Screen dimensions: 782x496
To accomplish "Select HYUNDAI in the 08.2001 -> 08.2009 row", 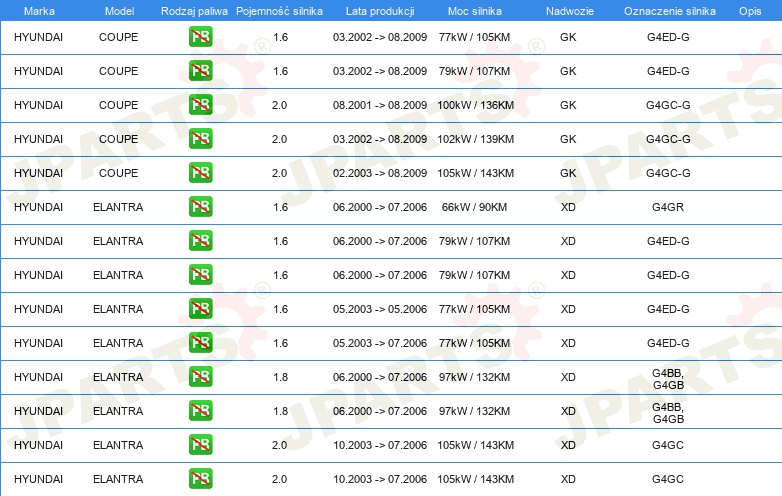I will click(x=38, y=105).
